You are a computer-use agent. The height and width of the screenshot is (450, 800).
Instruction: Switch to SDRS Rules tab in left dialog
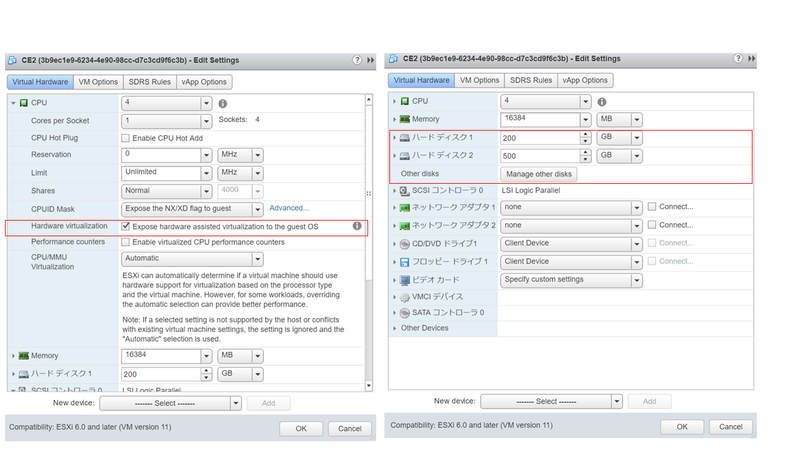pyautogui.click(x=149, y=82)
